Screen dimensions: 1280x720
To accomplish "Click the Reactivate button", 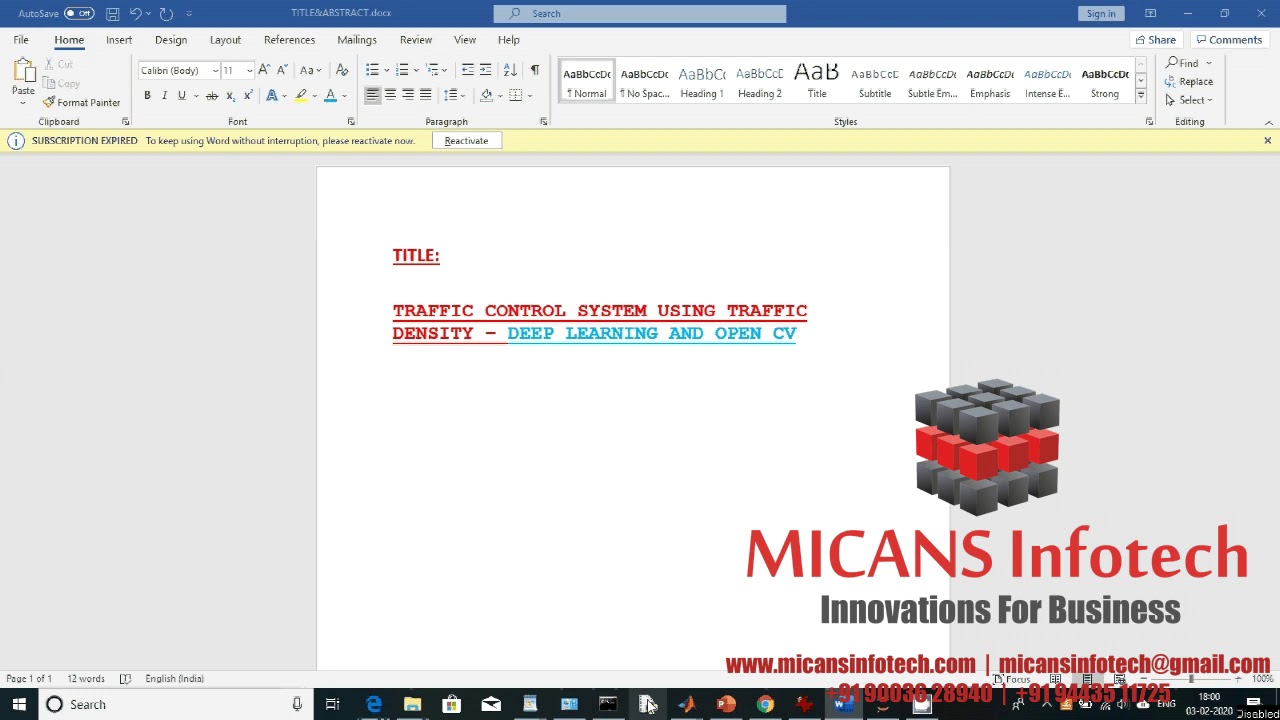I will 467,141.
